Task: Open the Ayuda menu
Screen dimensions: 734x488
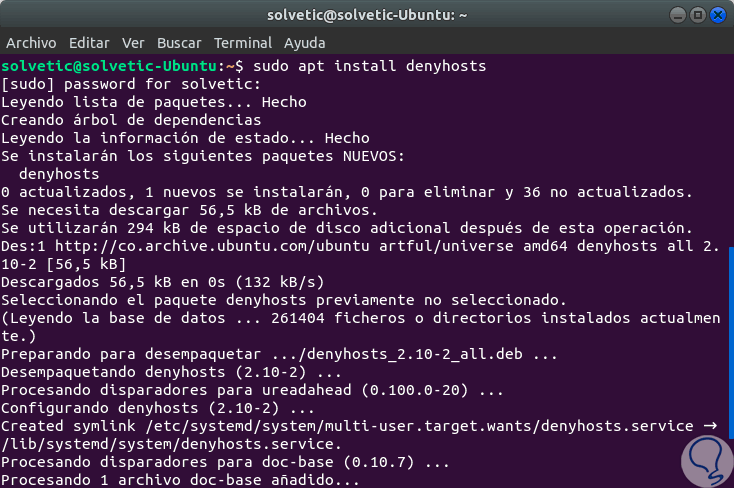Action: 304,43
